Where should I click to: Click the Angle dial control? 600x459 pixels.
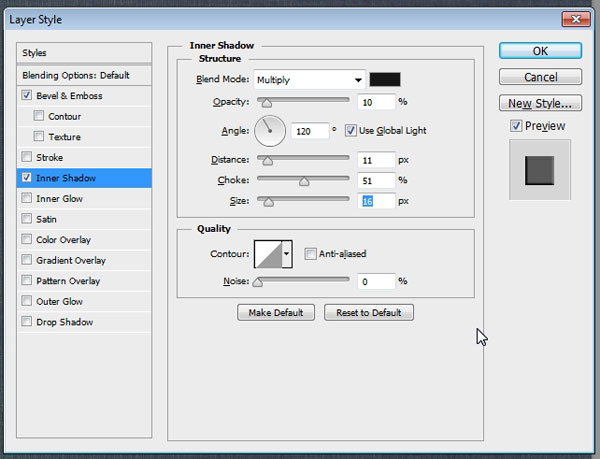[x=270, y=129]
